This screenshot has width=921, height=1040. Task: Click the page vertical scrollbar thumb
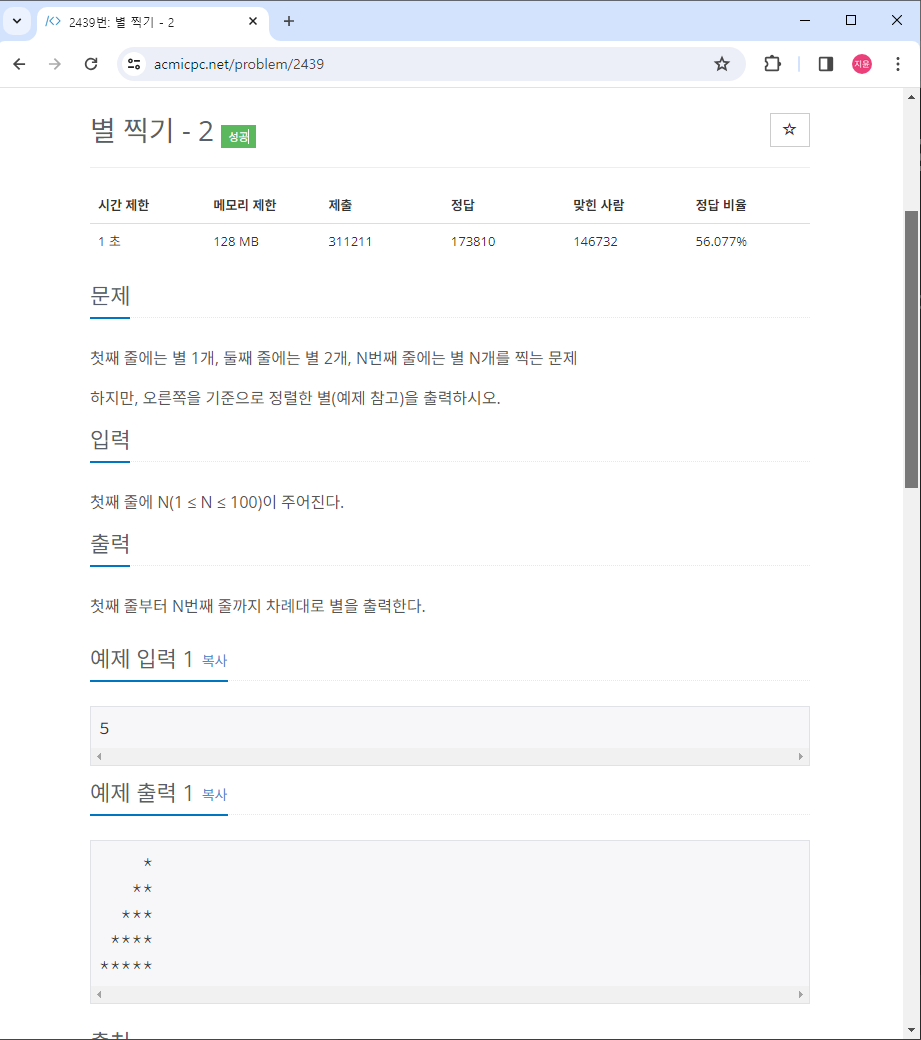911,350
